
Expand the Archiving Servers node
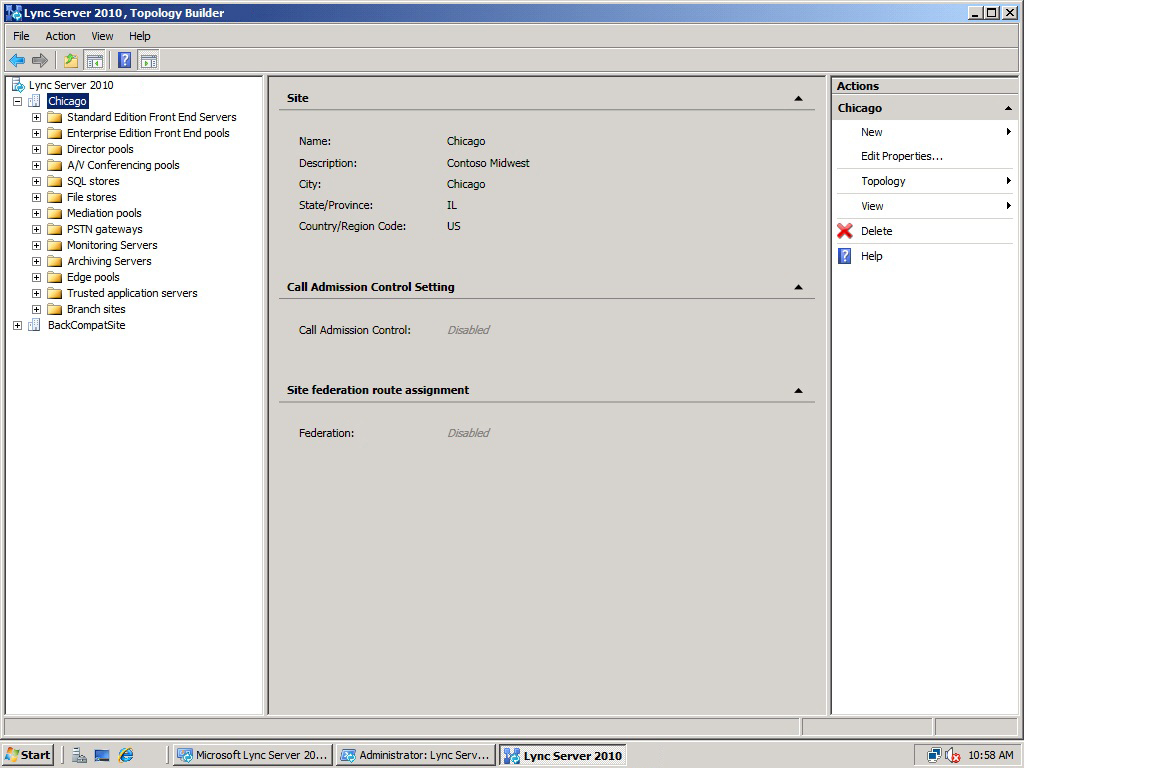36,261
